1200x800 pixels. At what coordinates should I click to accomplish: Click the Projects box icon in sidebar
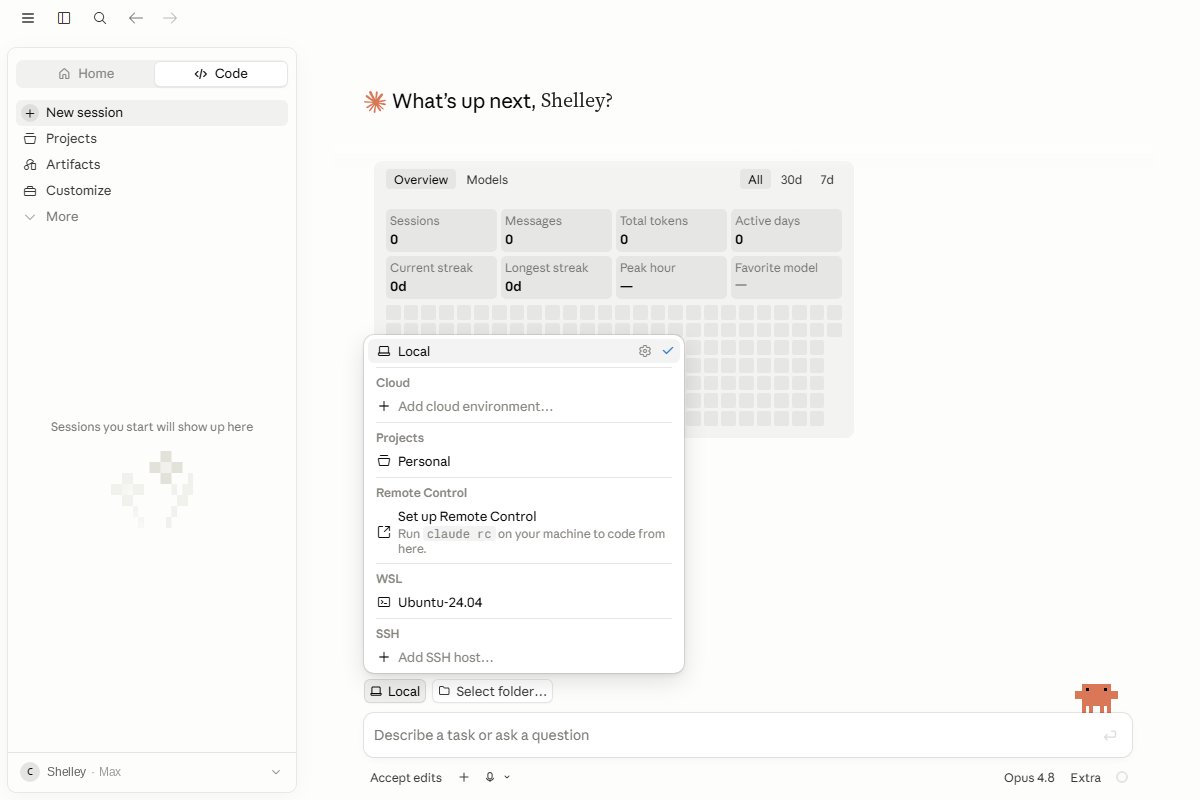[30, 139]
